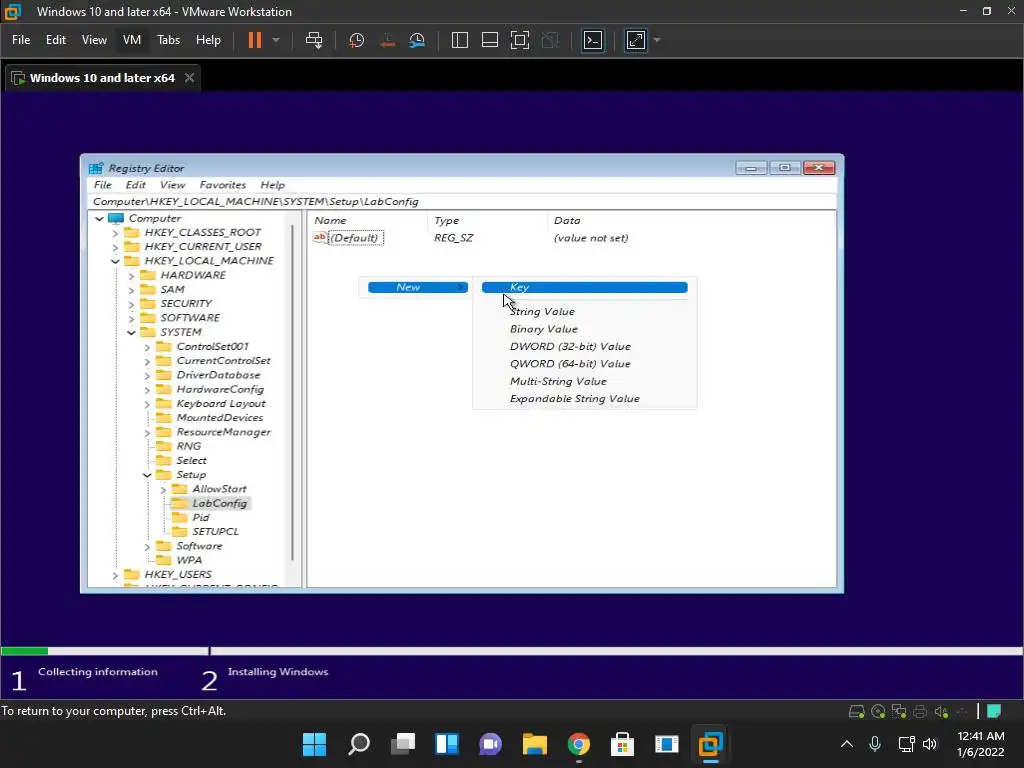Open VMware Tabs menu

(168, 40)
